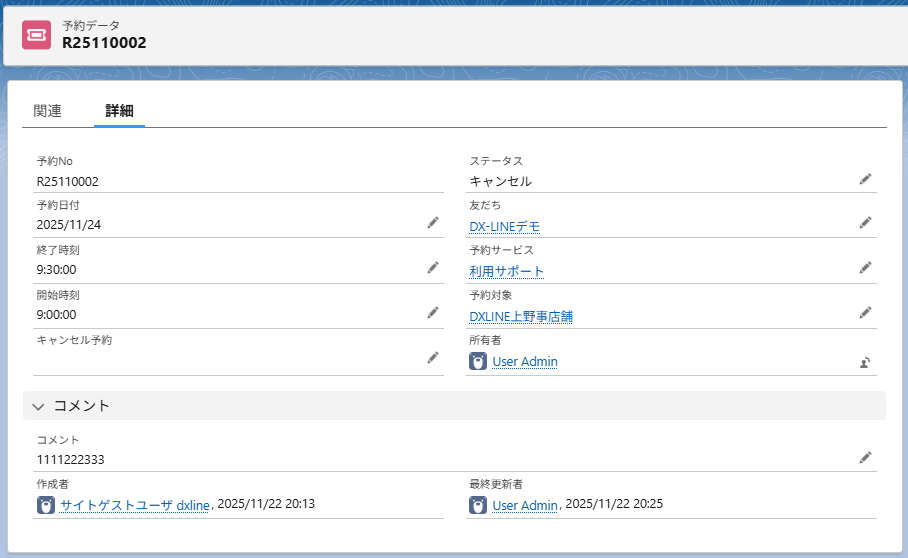Edit ステータス with the pencil icon
The image size is (908, 558).
coord(865,179)
